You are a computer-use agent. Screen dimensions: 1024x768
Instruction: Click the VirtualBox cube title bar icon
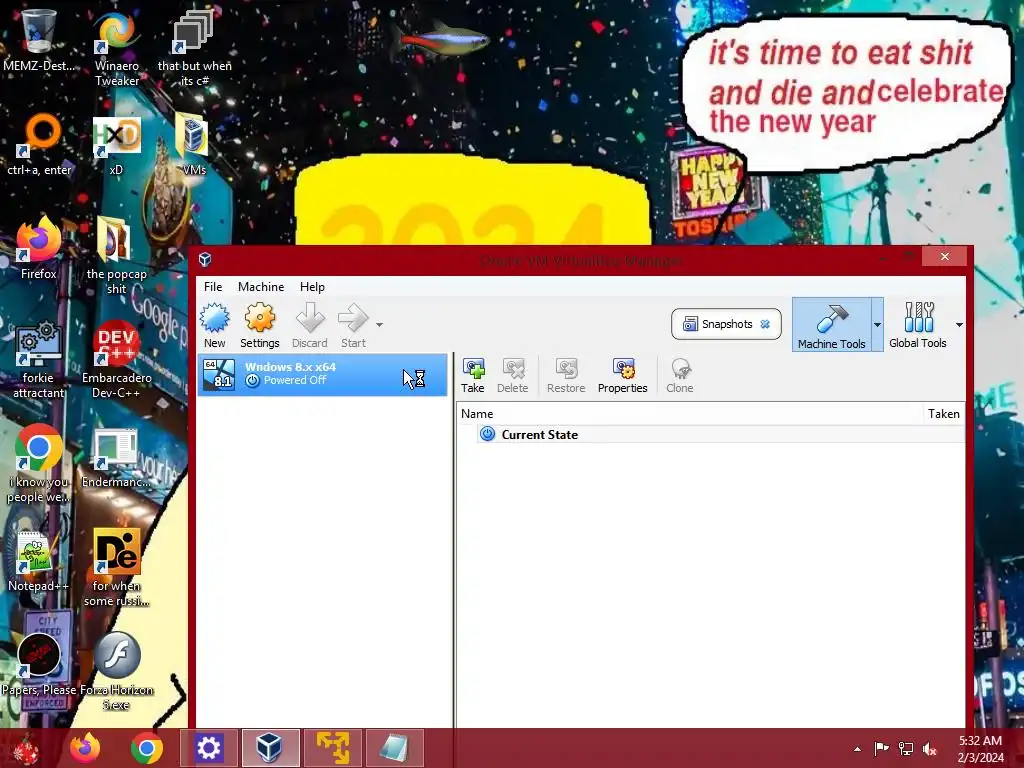205,259
